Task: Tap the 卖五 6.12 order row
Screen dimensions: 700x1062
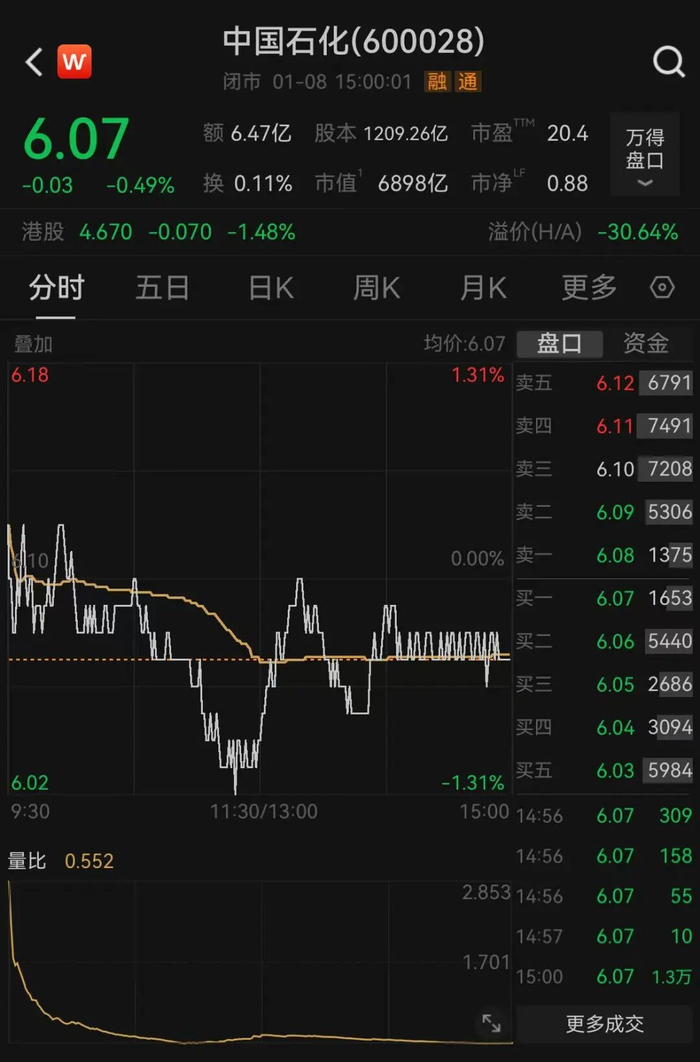Action: coord(604,383)
